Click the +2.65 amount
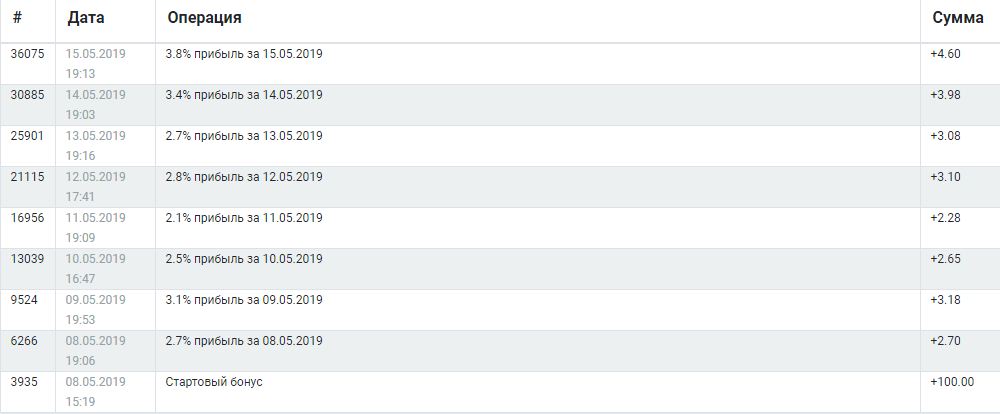Viewport: 1000px width, 414px height. [945, 259]
